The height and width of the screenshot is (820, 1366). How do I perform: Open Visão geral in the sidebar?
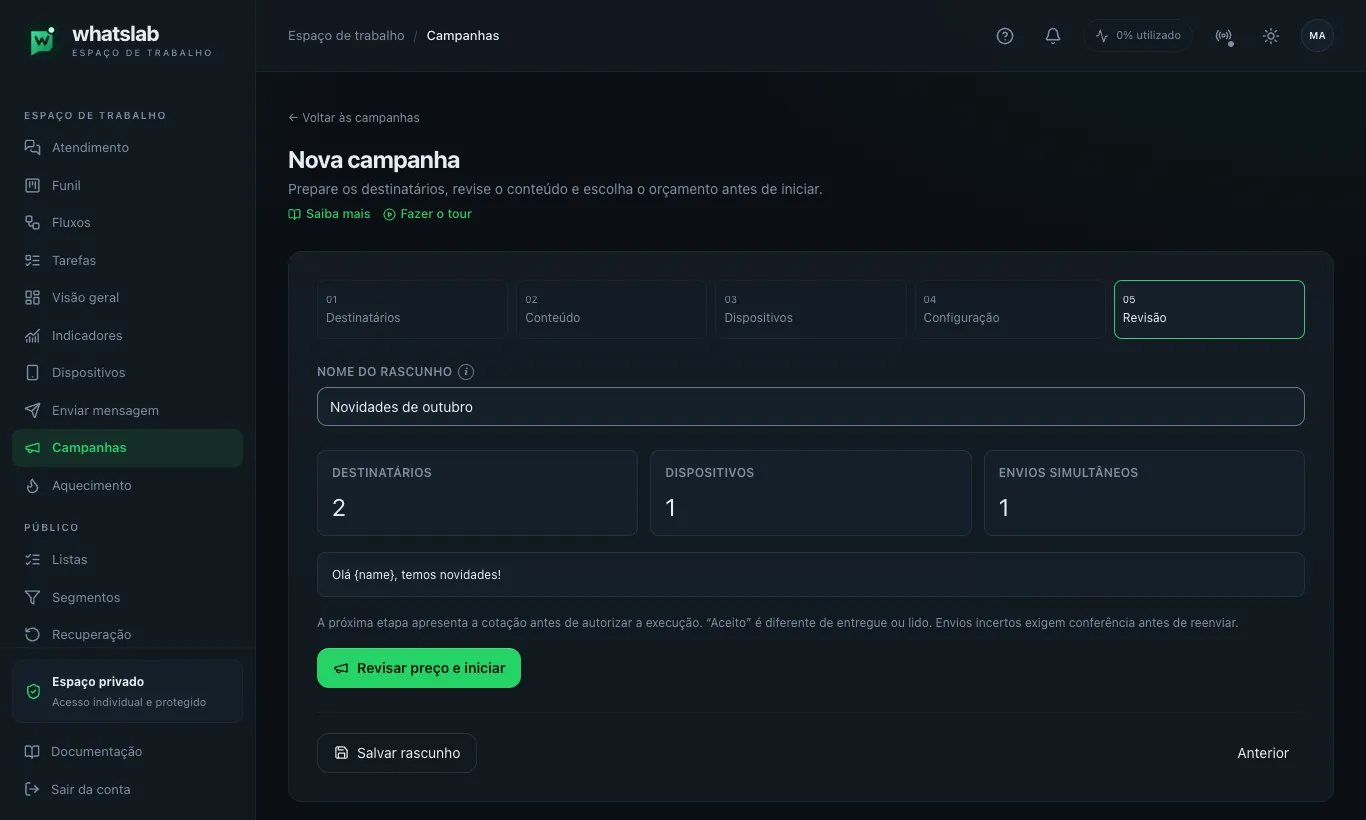(x=127, y=298)
